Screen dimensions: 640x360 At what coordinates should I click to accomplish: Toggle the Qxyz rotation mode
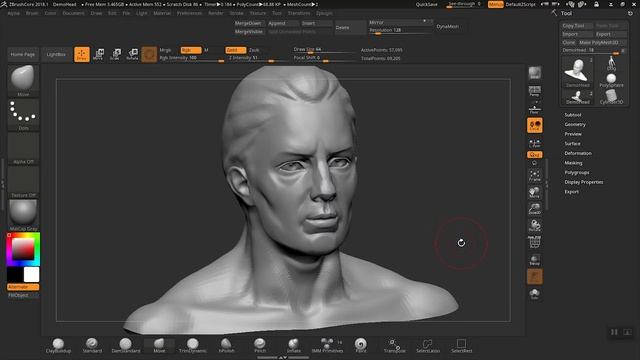pos(534,155)
